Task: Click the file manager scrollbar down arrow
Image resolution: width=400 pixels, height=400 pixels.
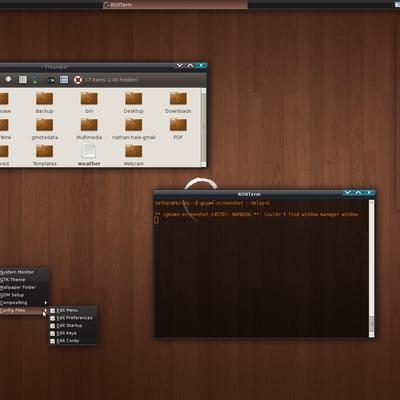Action: (x=203, y=164)
